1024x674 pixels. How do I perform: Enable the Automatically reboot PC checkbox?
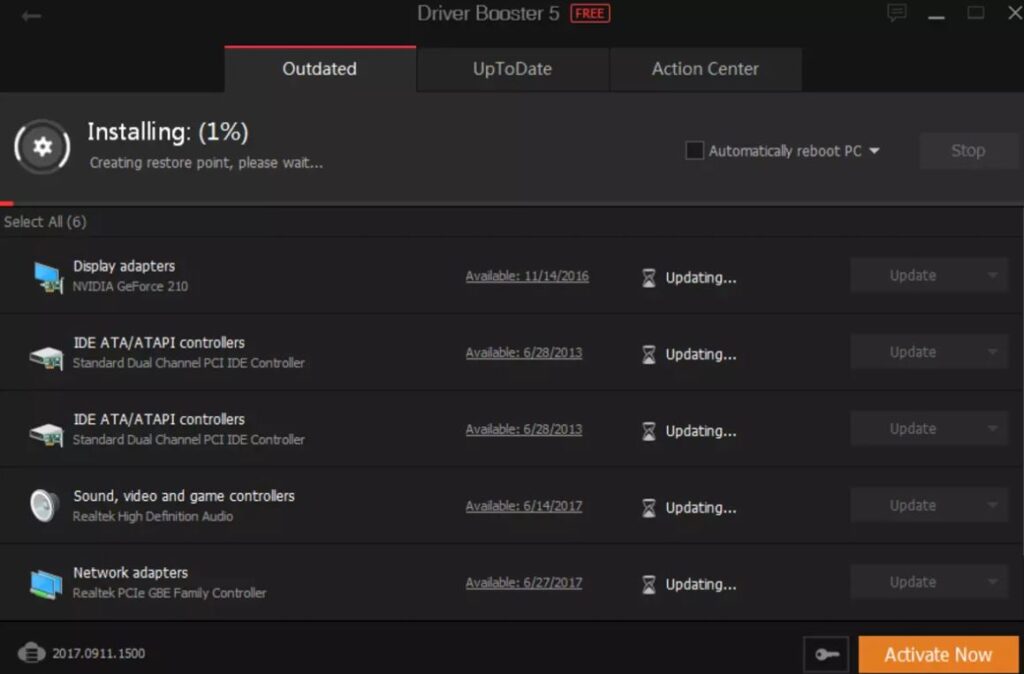pyautogui.click(x=694, y=151)
